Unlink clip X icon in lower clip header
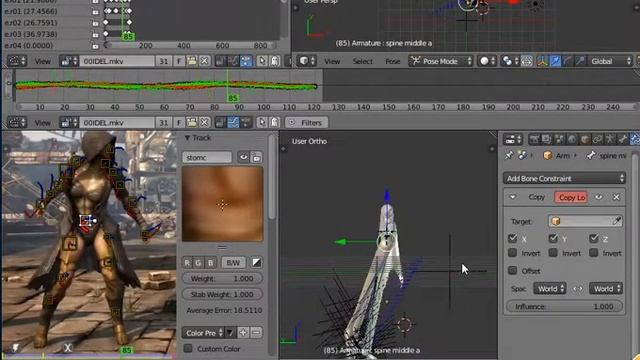This screenshot has width=640, height=360. pos(204,122)
